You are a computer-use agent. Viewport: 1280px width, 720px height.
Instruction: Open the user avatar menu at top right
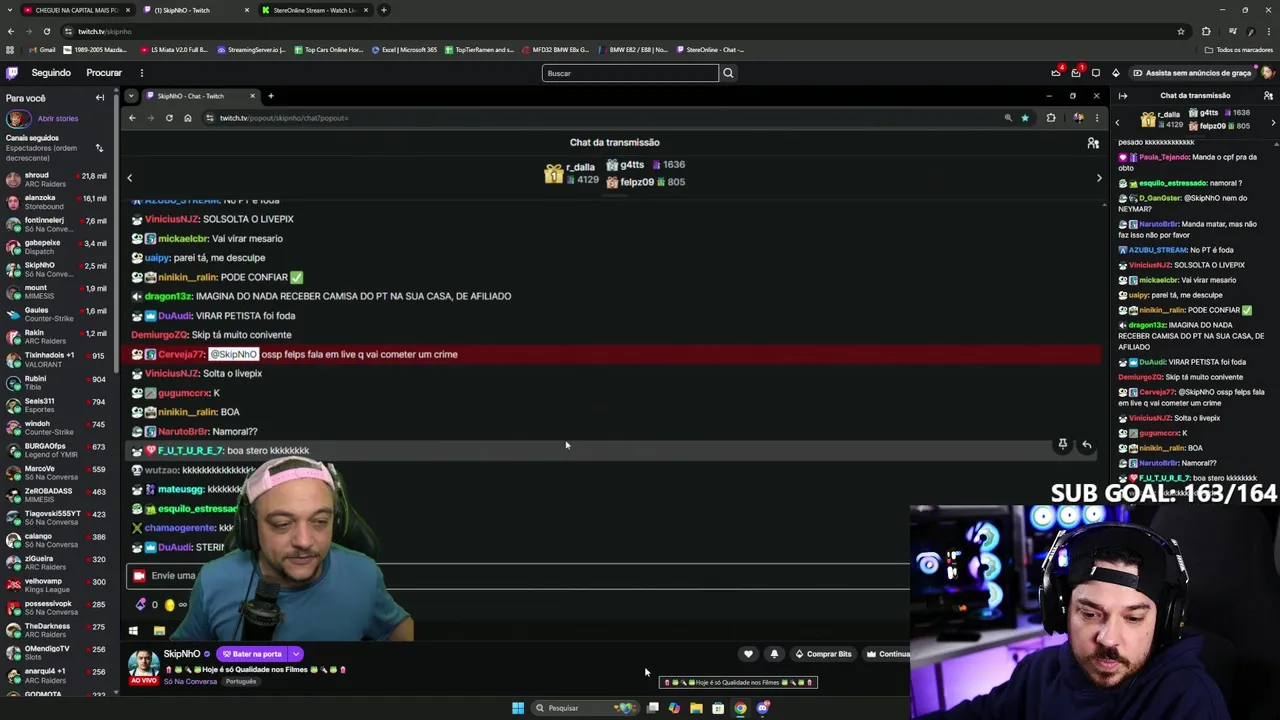coord(1268,72)
